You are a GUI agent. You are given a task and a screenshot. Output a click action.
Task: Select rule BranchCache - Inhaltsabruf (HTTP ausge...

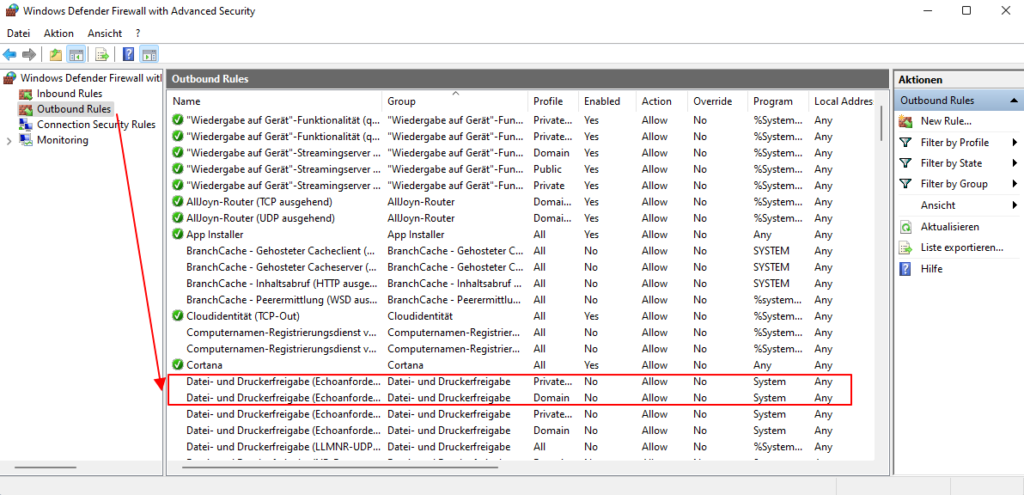(x=281, y=283)
